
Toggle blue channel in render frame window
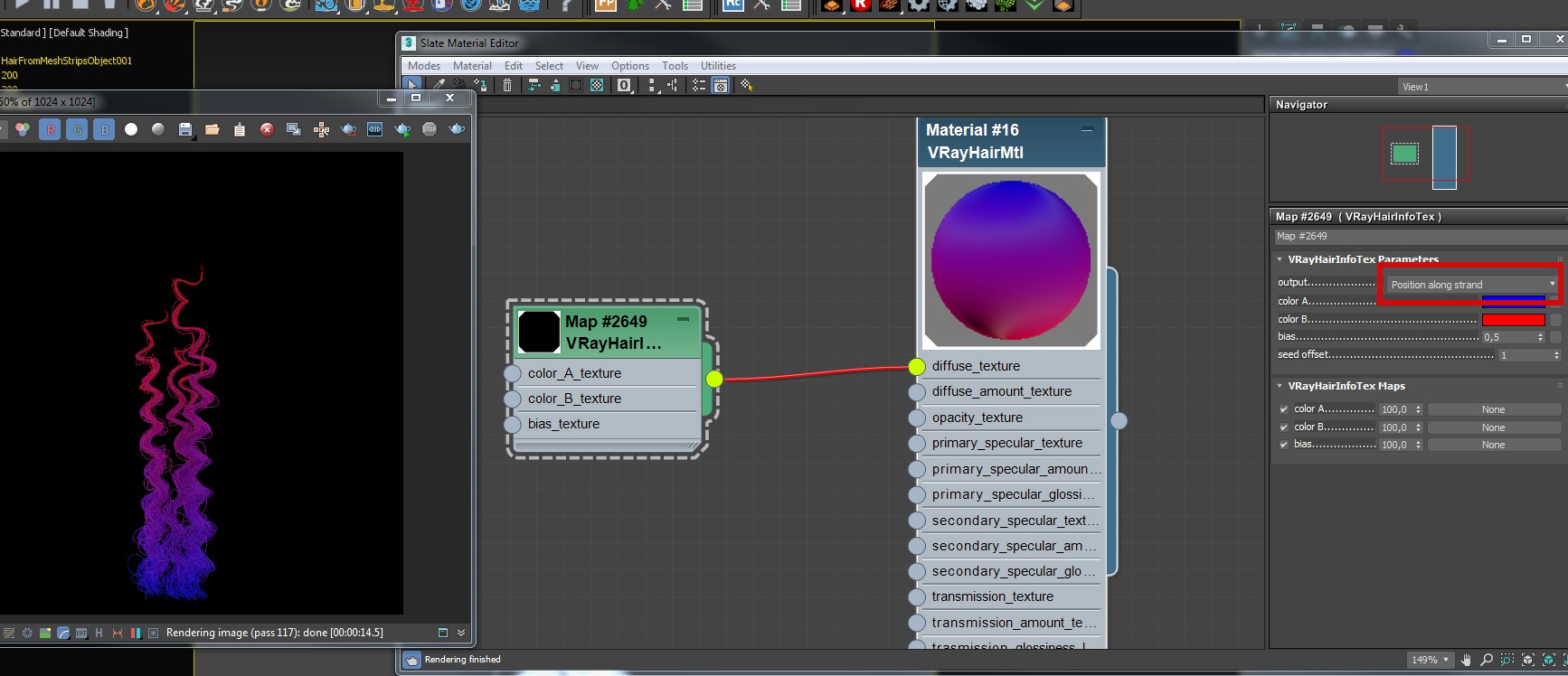coord(105,129)
